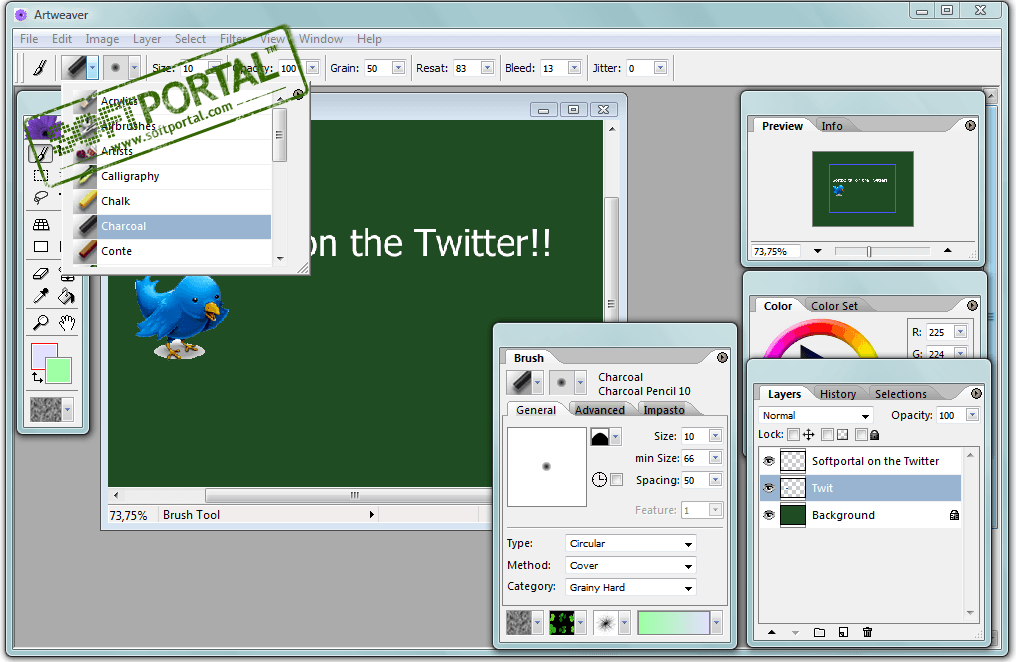Switch to the Info tab
This screenshot has height=662, width=1016.
(x=831, y=126)
